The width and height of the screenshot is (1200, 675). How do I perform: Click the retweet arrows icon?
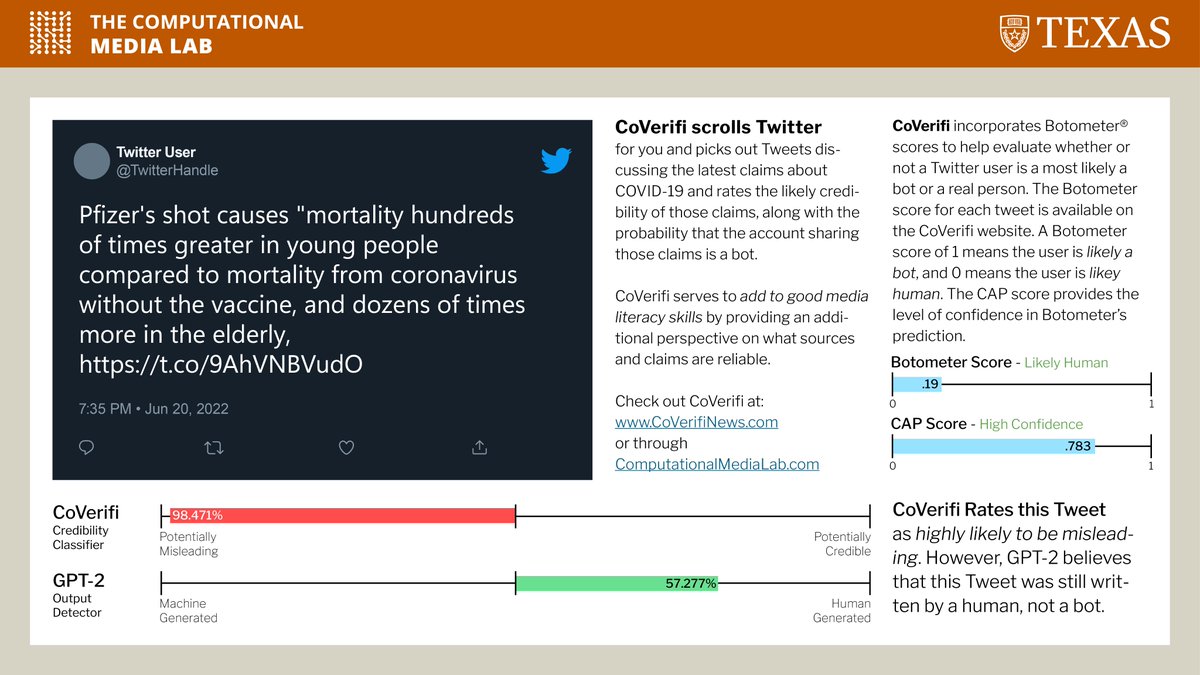214,447
